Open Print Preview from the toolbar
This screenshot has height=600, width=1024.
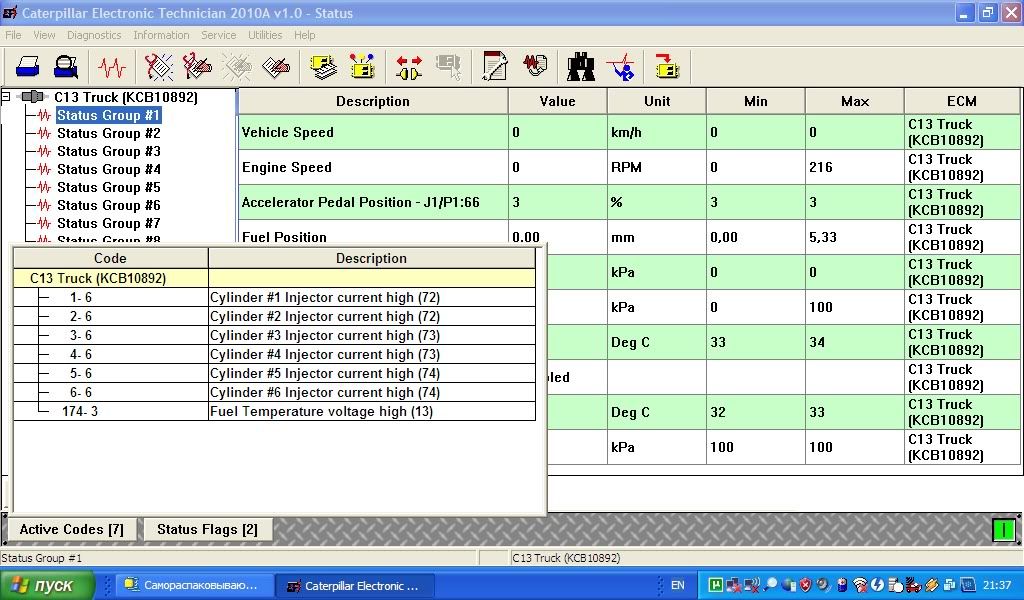click(66, 67)
